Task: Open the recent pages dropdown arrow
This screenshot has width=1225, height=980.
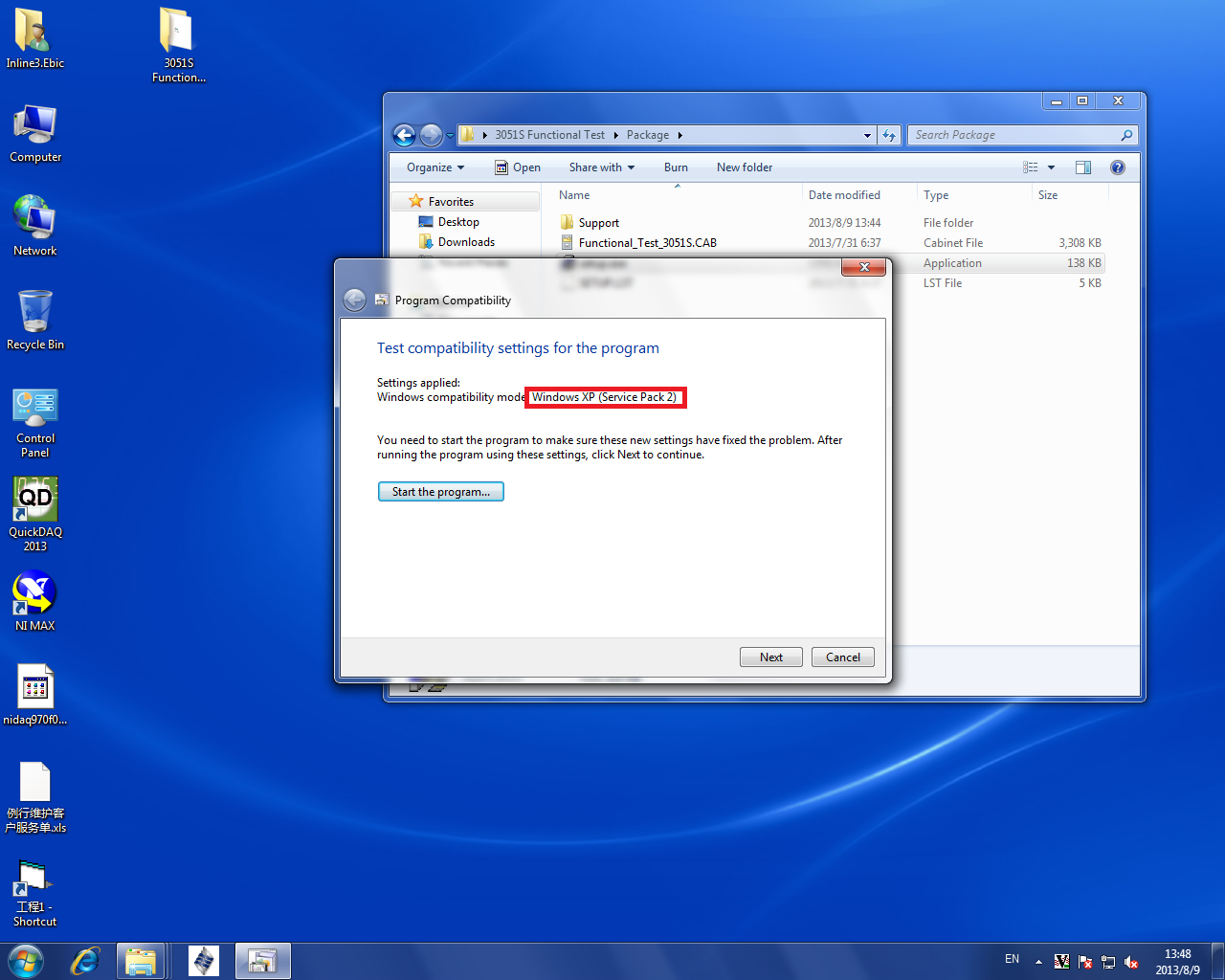Action: (450, 136)
